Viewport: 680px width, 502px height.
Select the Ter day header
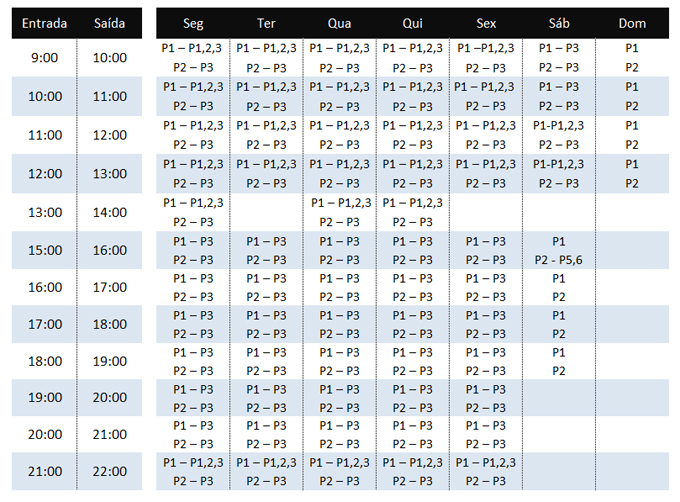[x=266, y=23]
